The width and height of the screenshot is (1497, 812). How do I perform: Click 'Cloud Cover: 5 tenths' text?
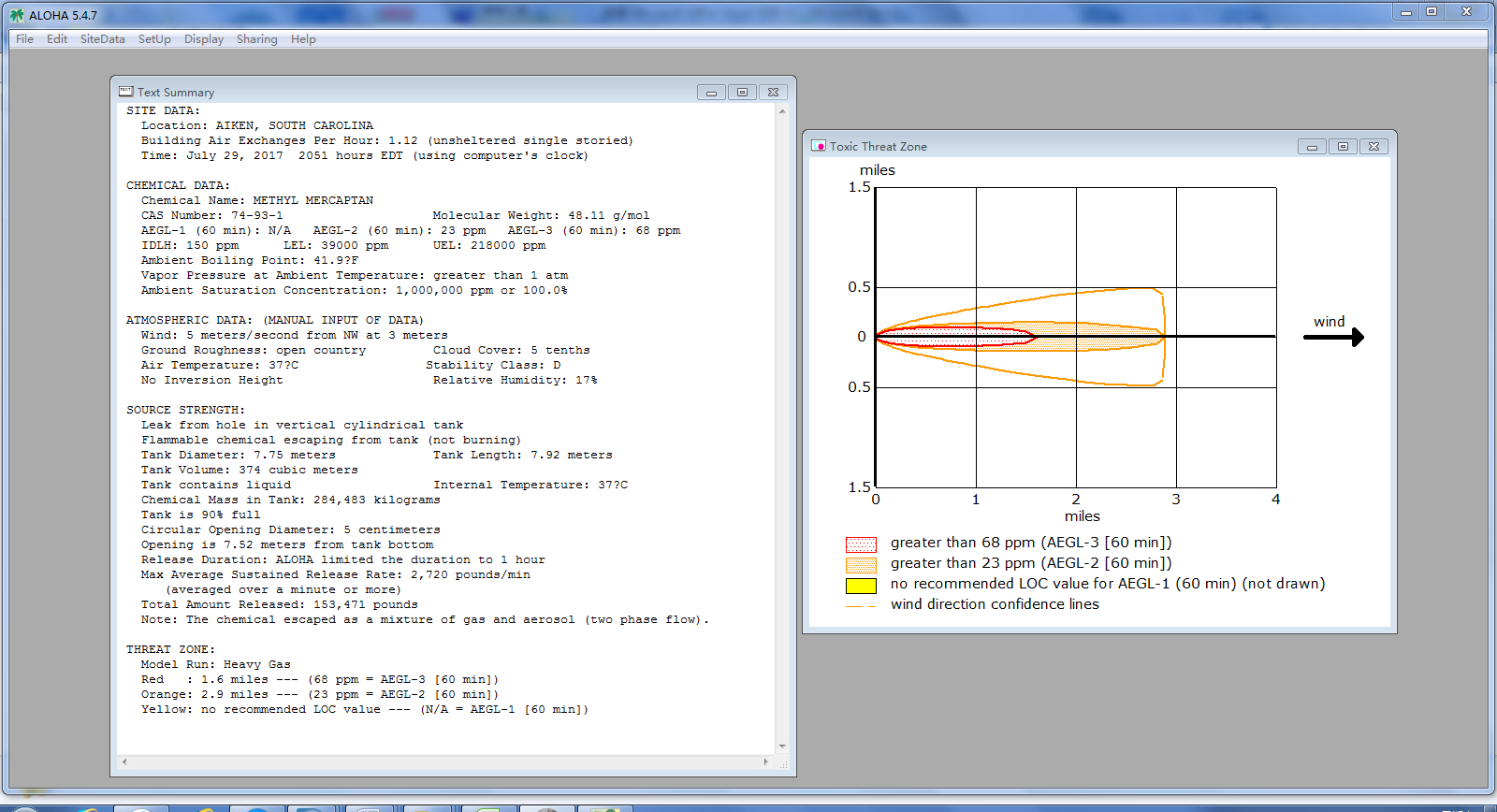[512, 350]
